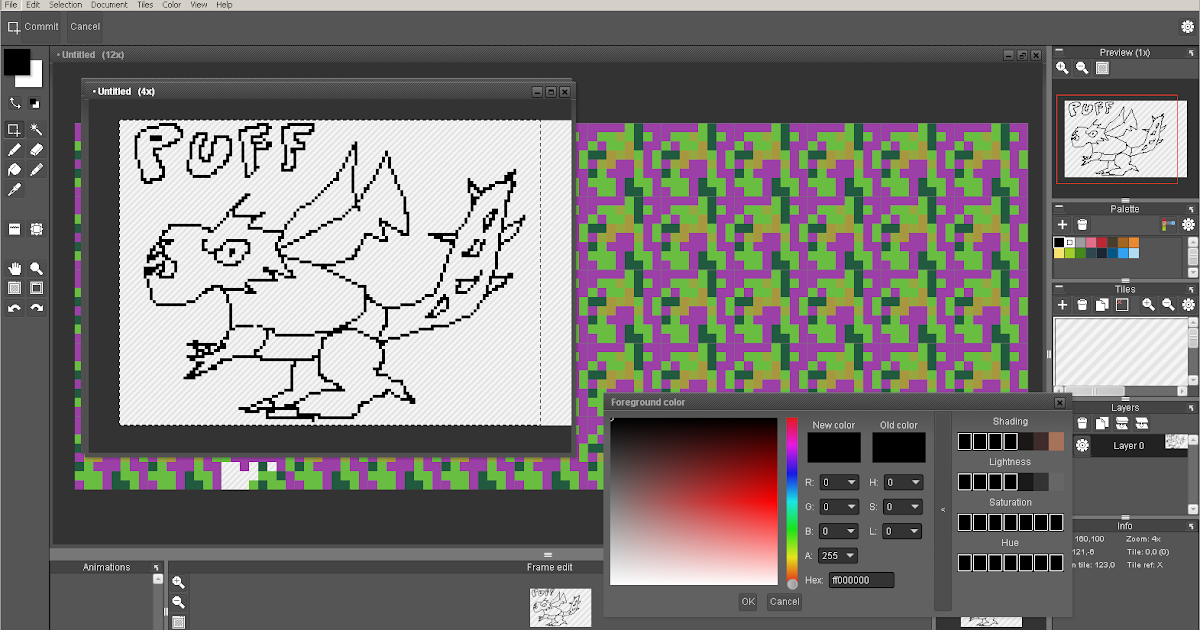Click the Undo arrow in toolbox
Screen dimensions: 1200x630
[14, 308]
